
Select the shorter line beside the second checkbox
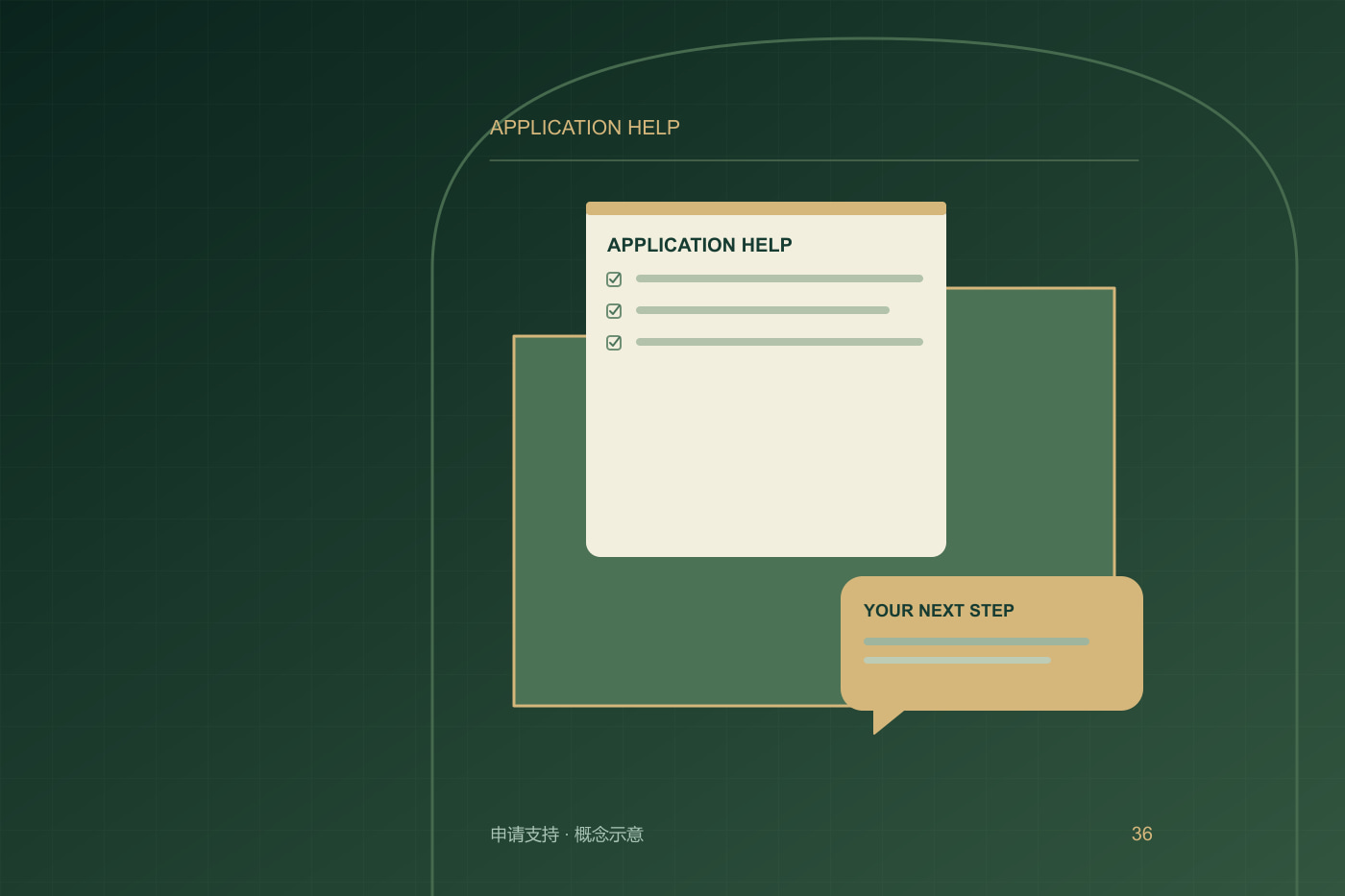click(x=763, y=310)
